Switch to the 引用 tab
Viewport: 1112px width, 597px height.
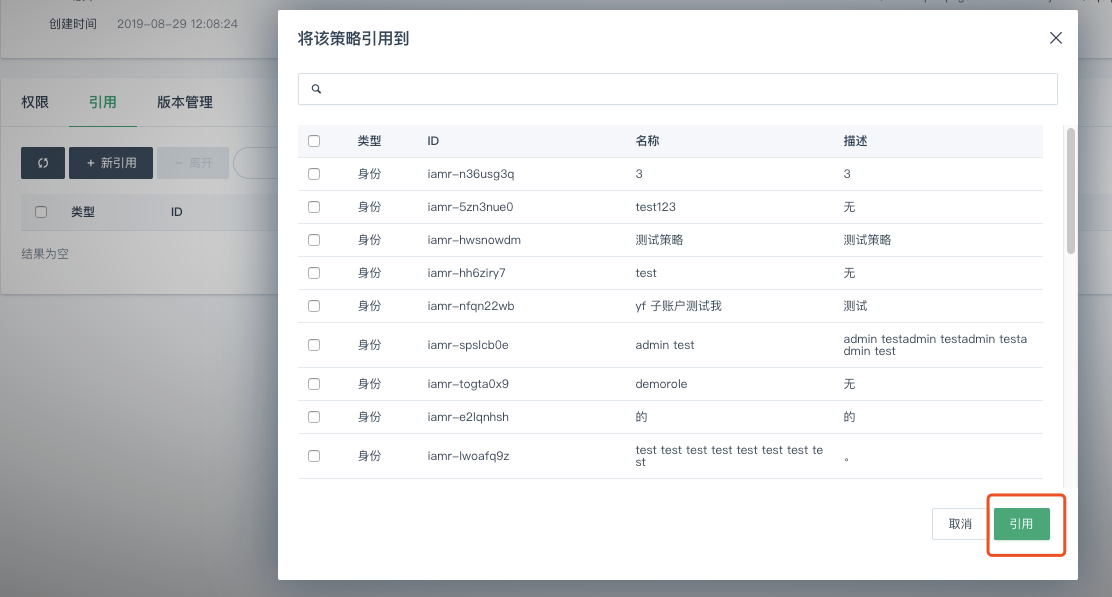(102, 102)
